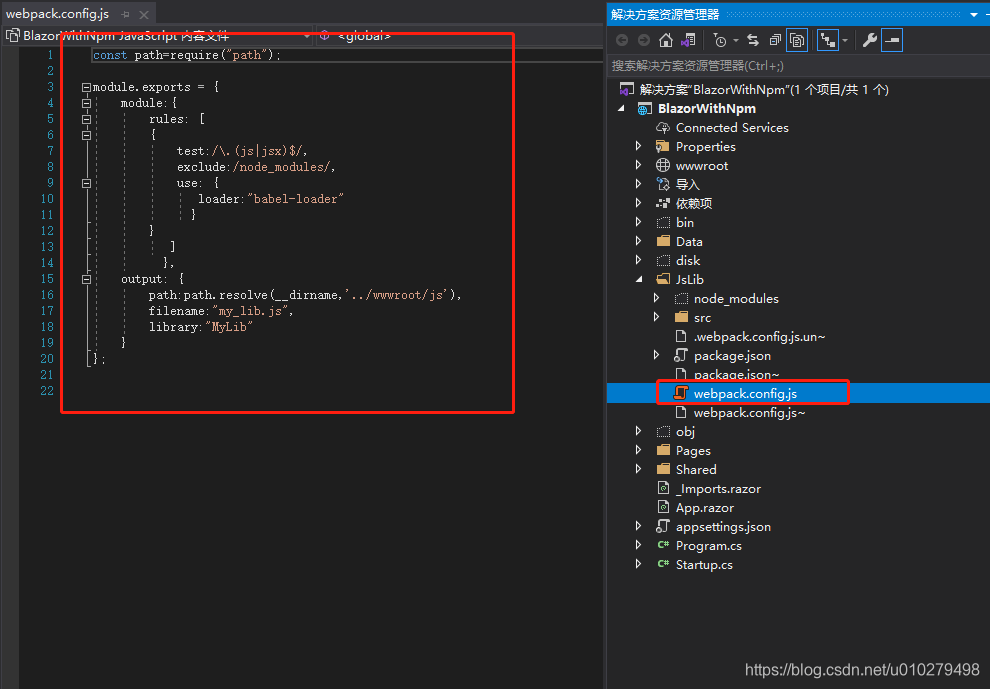Collapse the module block at line 4
Screen dimensions: 990x689
[86, 103]
